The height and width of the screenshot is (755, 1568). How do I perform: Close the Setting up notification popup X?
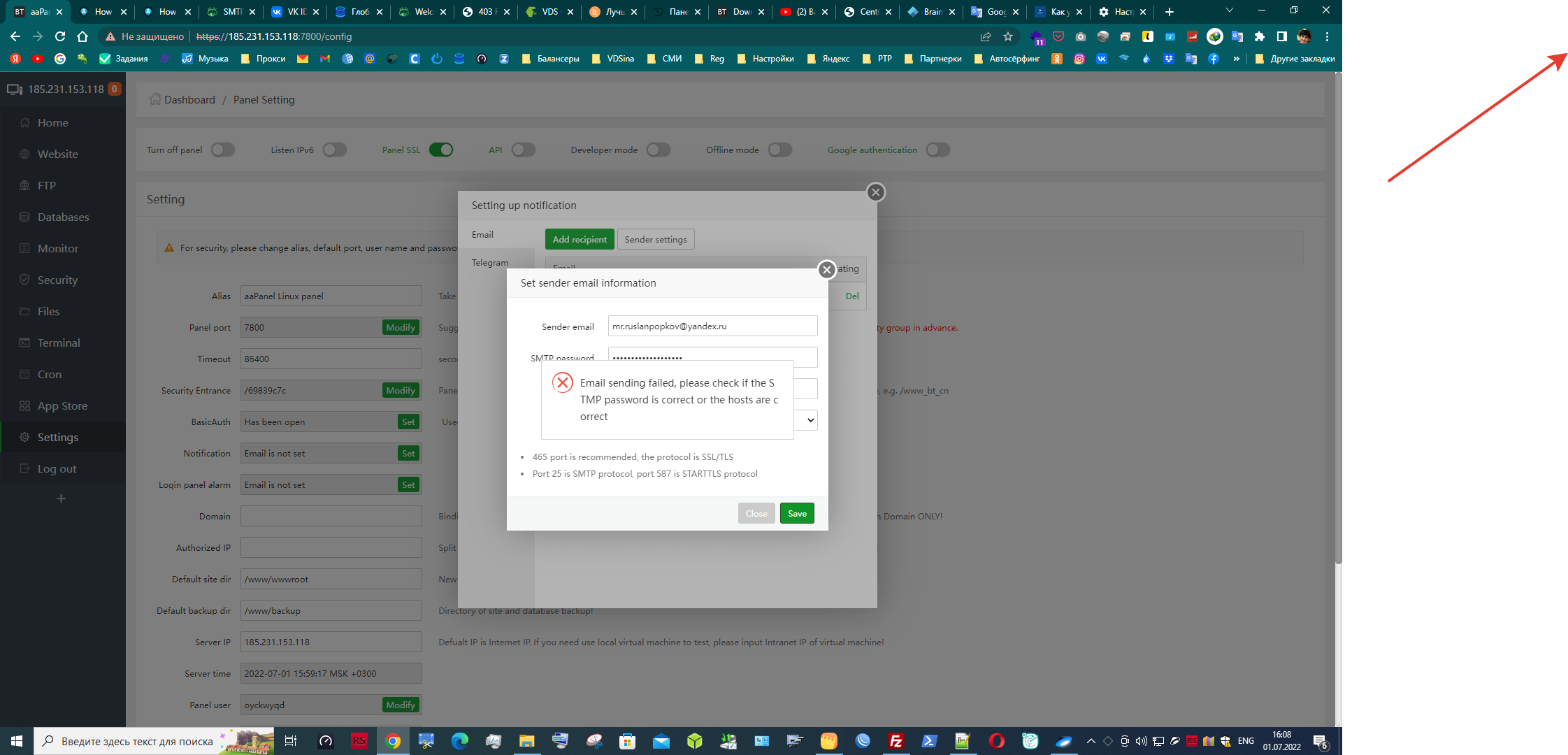(x=875, y=192)
